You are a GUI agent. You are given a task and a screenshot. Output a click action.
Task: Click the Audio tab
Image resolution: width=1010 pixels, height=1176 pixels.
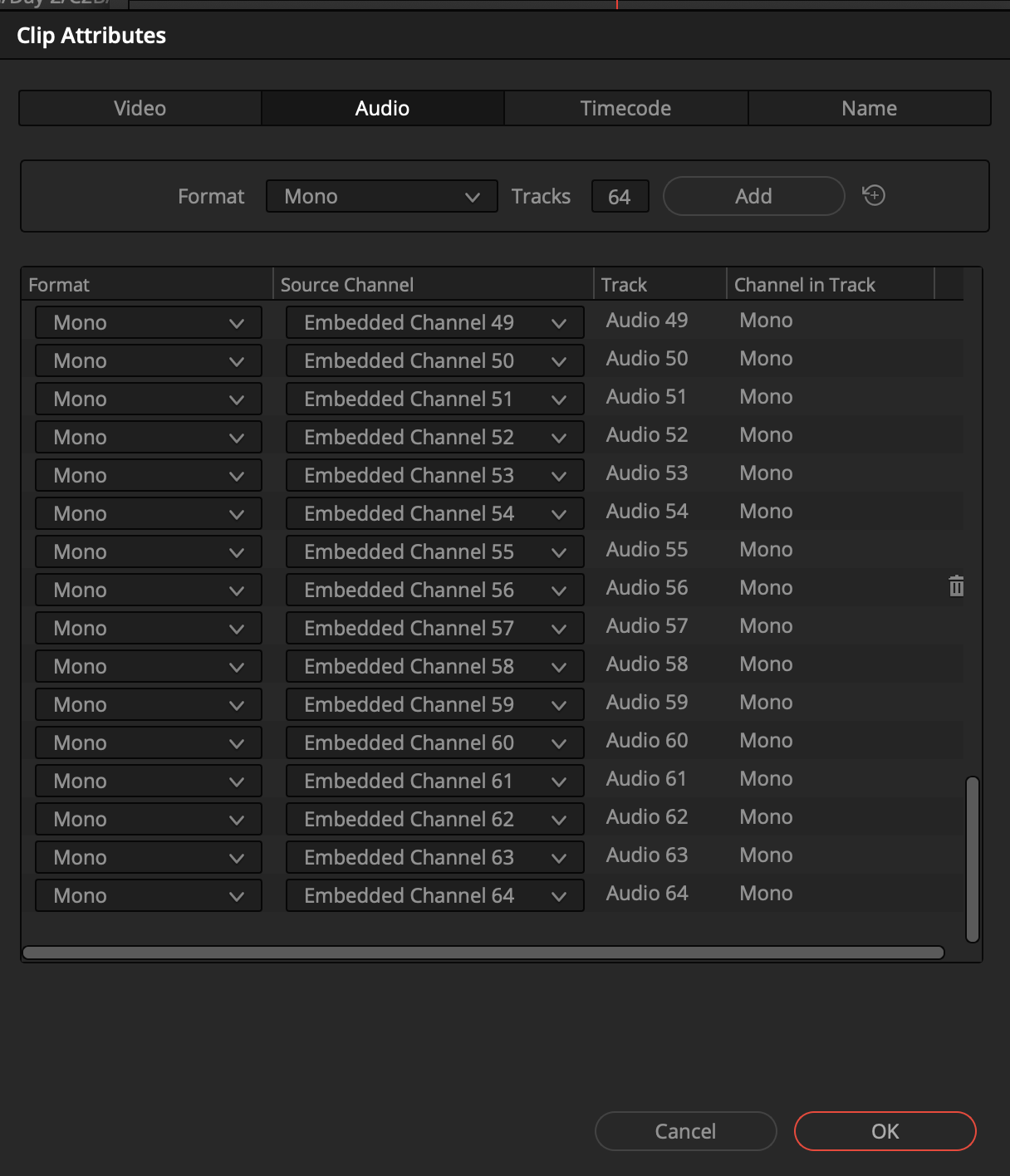382,109
